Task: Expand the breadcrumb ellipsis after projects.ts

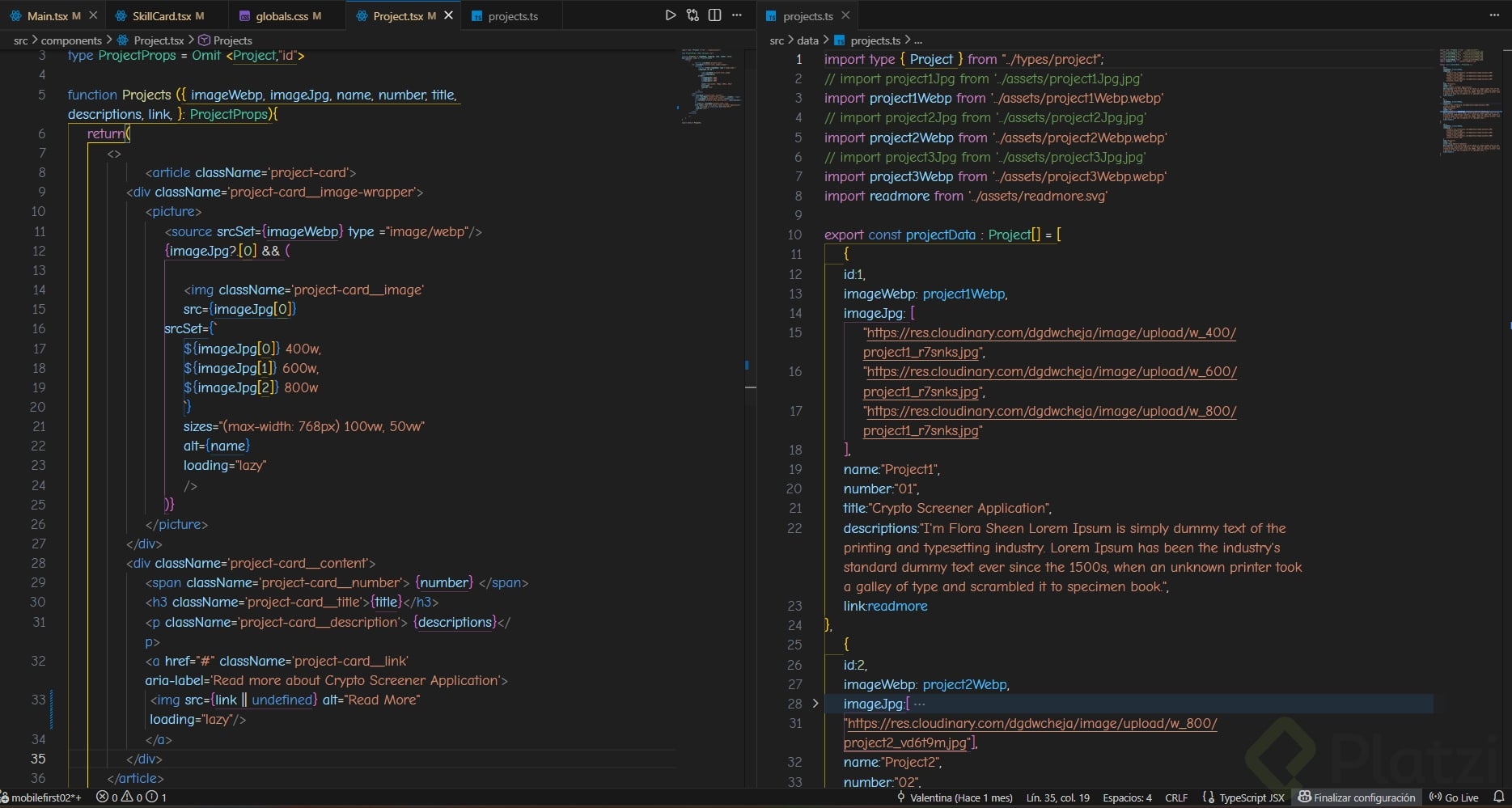Action: 918,40
